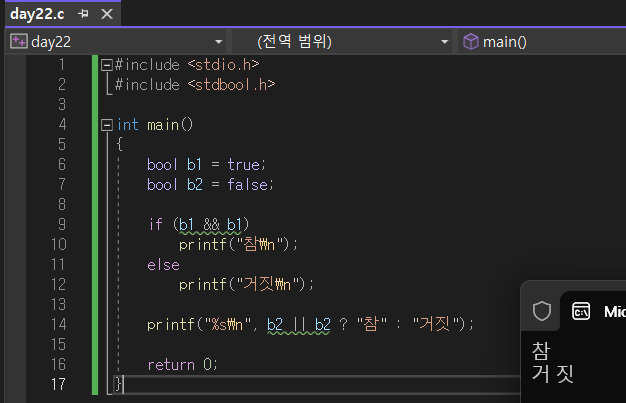Click the shield icon in the console window
The width and height of the screenshot is (626, 403).
point(542,311)
